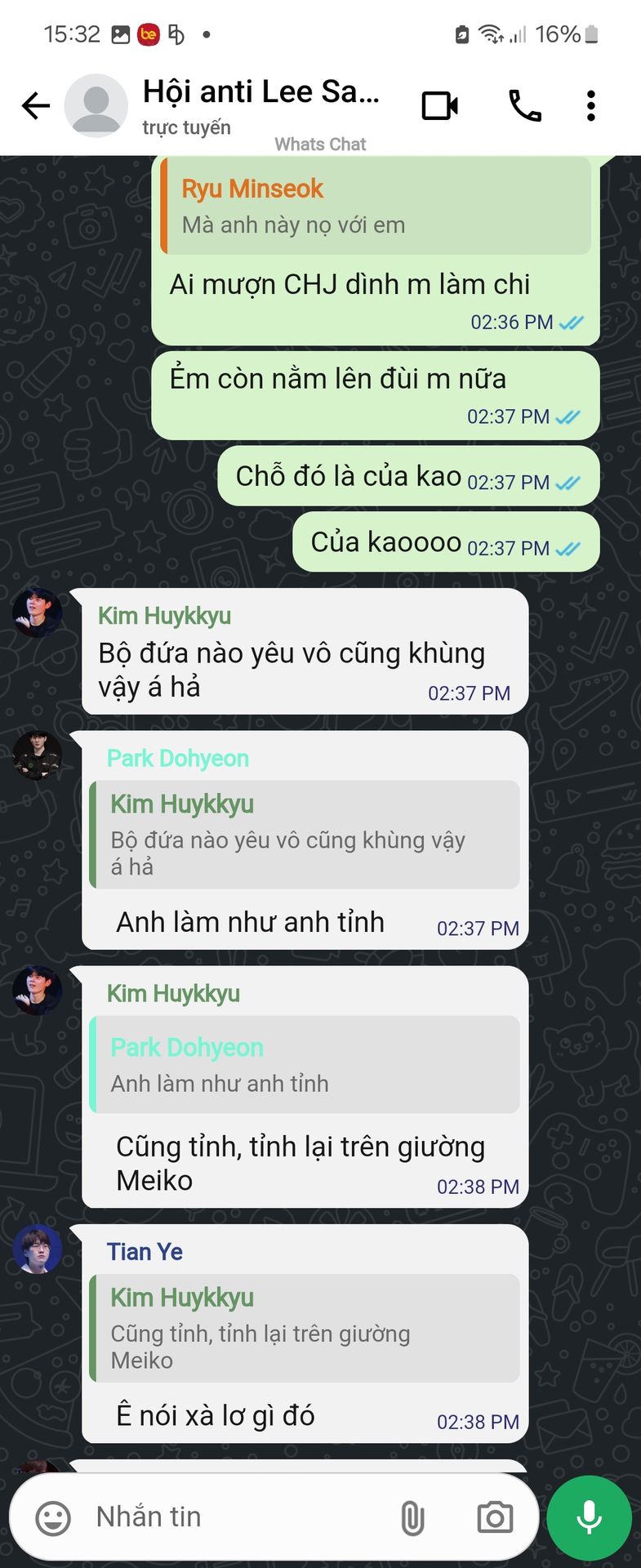The height and width of the screenshot is (1568, 641).
Task: Open the emoji picker in message bar
Action: [53, 1518]
